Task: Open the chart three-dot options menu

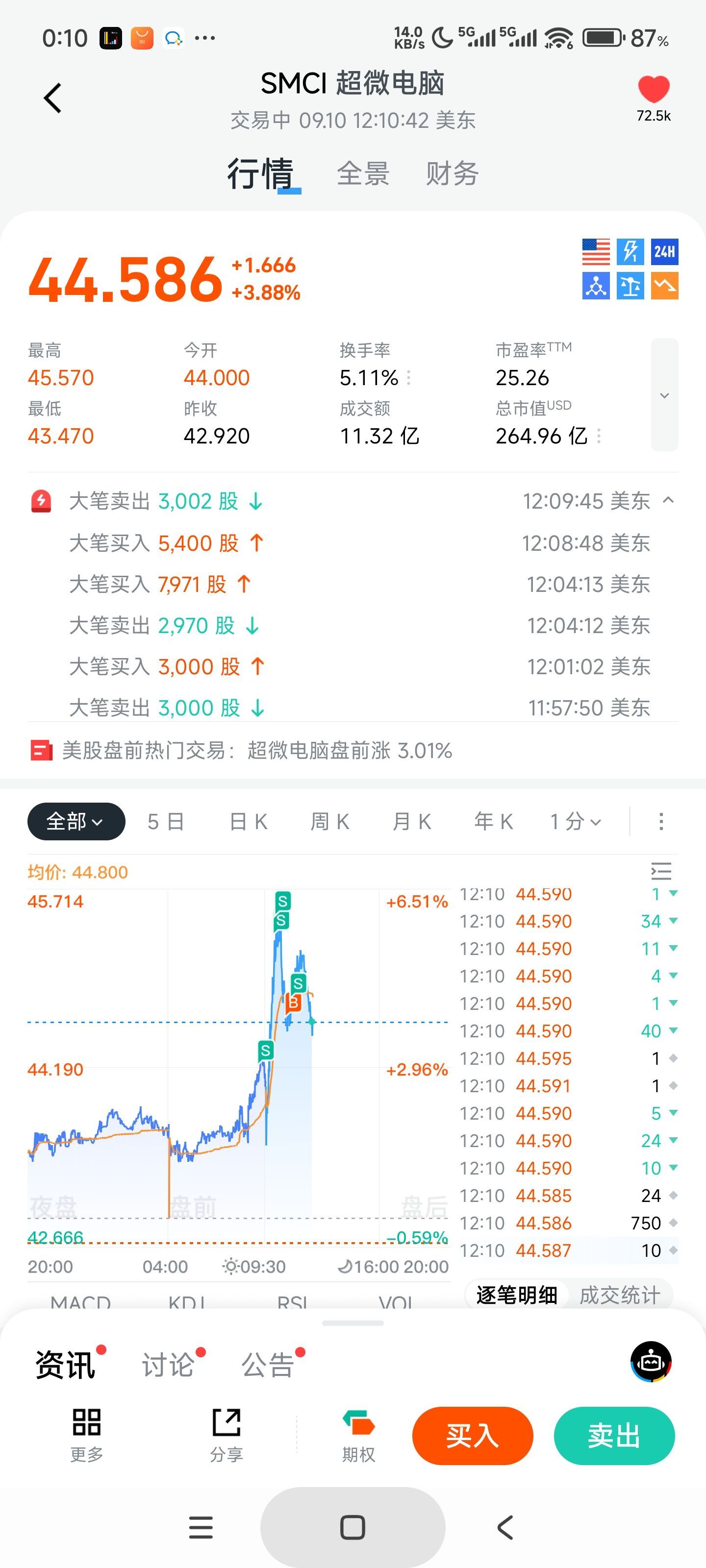Action: (x=661, y=822)
